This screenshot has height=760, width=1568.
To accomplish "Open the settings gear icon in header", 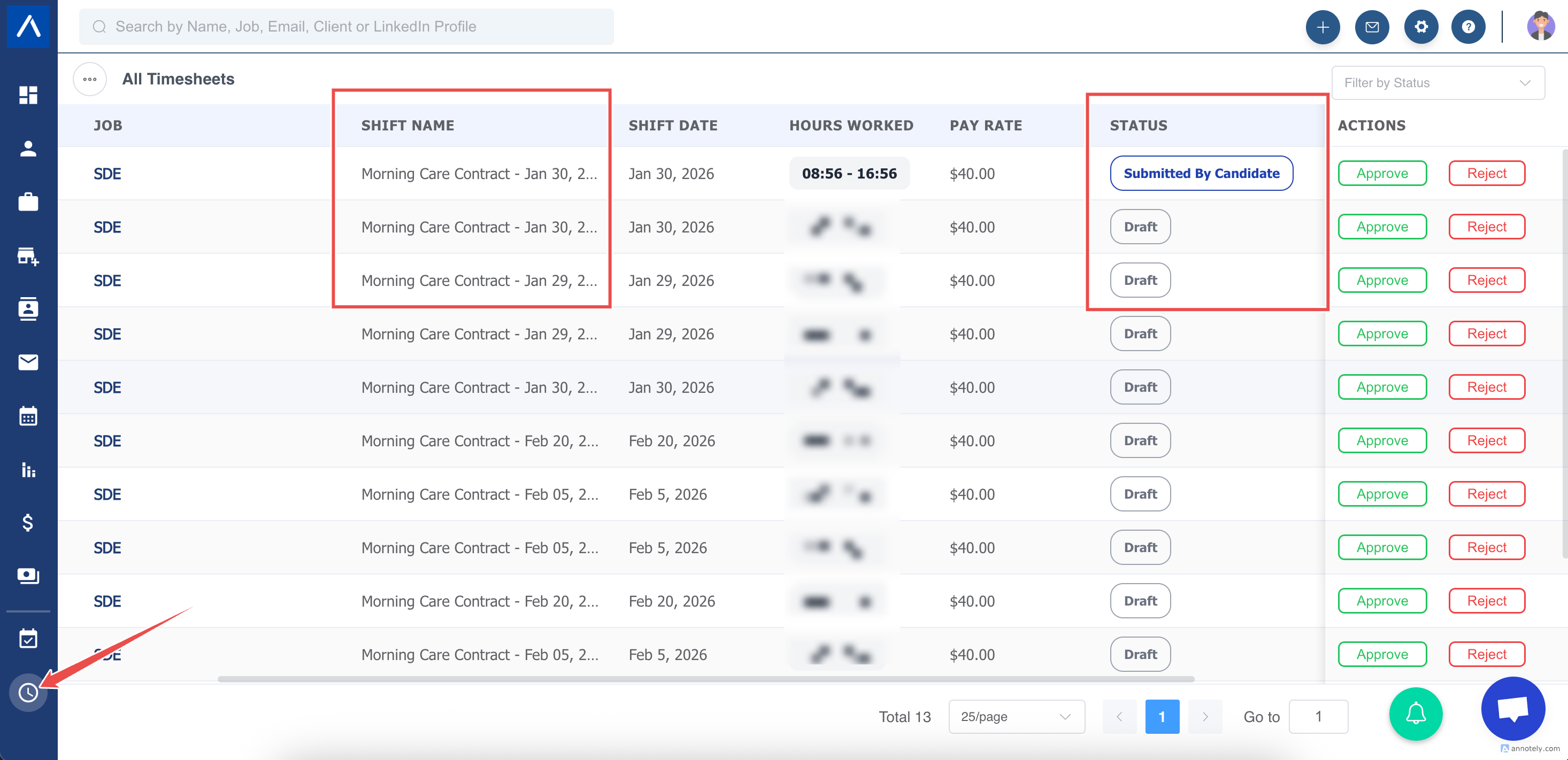I will pos(1421,27).
